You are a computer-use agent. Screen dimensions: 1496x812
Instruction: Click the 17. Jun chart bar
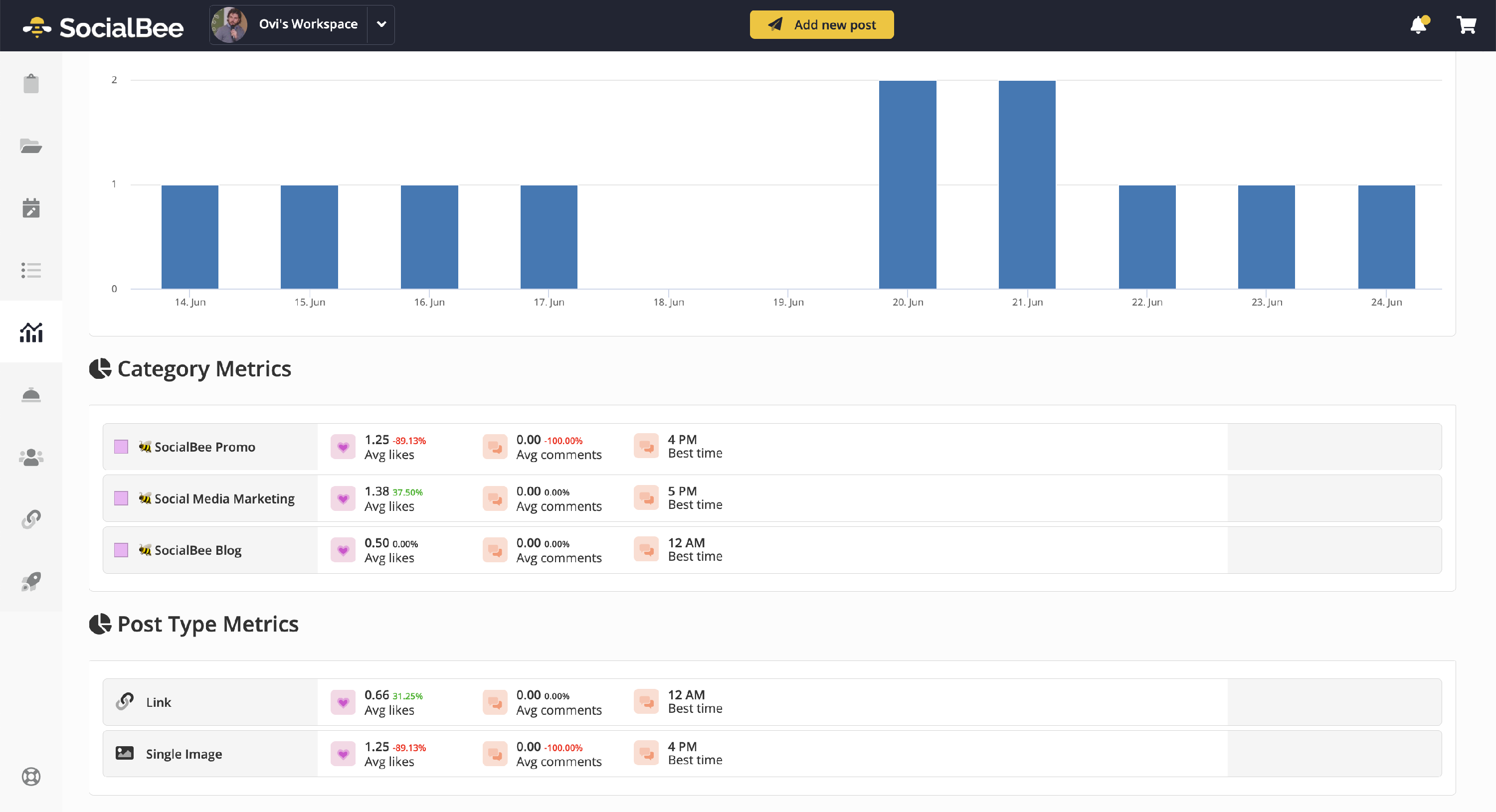click(549, 237)
